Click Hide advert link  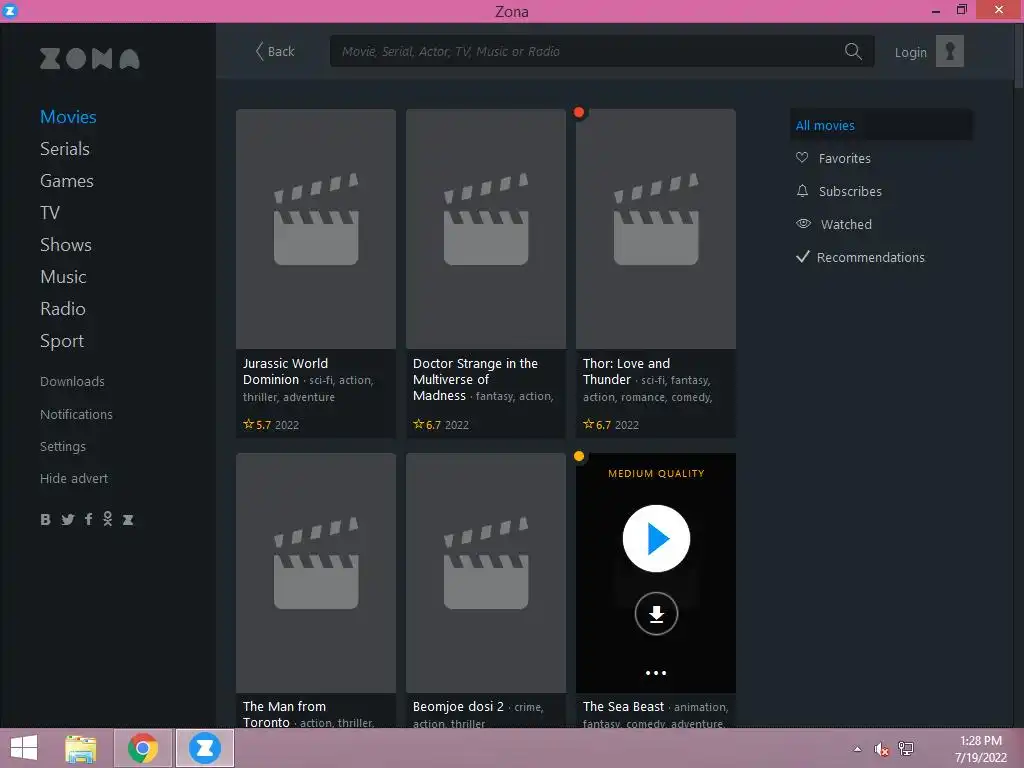(74, 479)
